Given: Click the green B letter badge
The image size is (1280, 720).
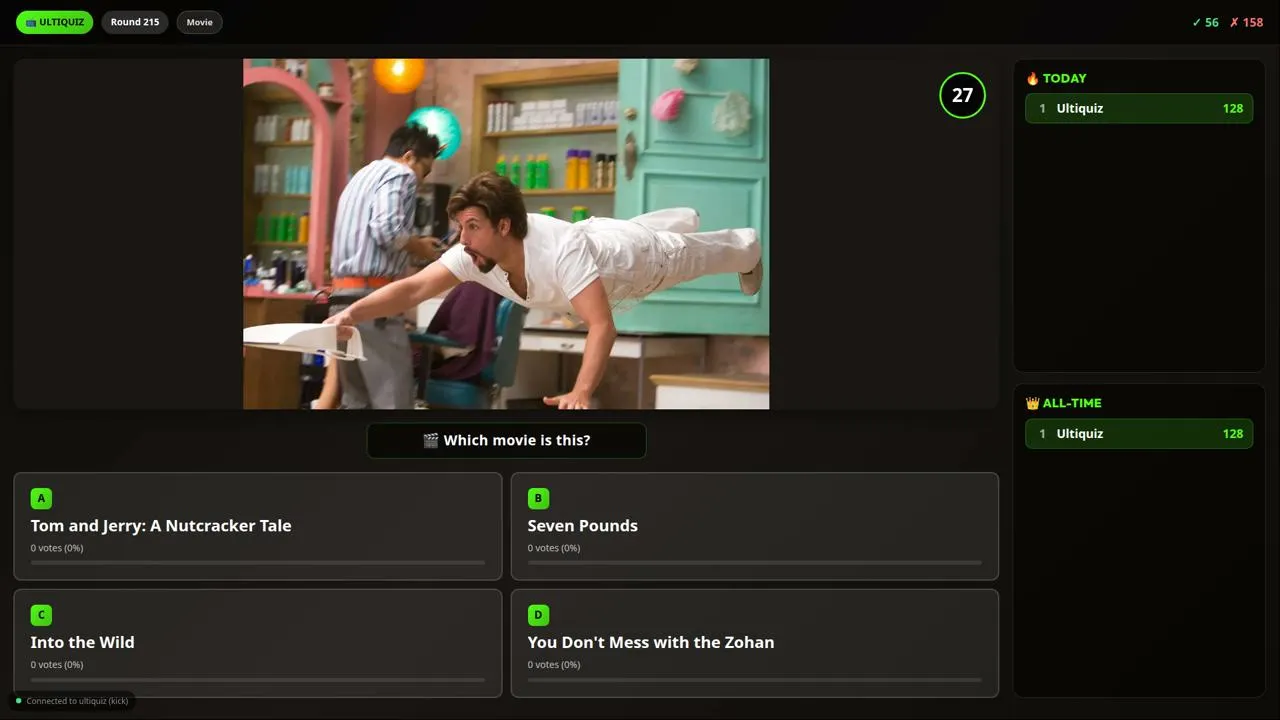Looking at the screenshot, I should [x=538, y=498].
